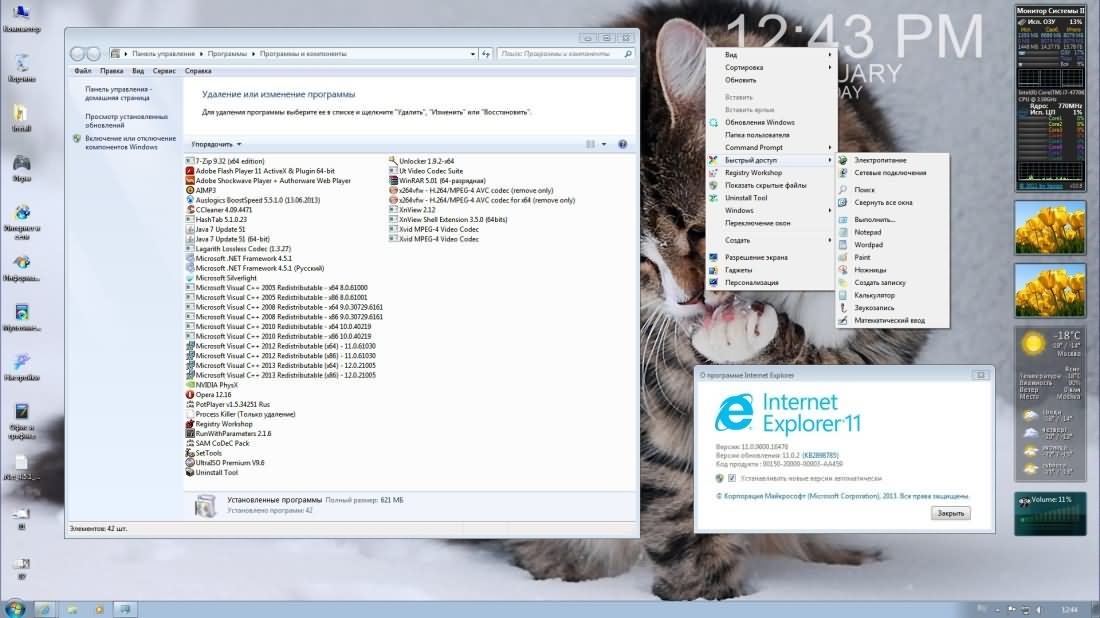Click the Разрешение экрана icon
This screenshot has height=618, width=1100.
(x=713, y=257)
